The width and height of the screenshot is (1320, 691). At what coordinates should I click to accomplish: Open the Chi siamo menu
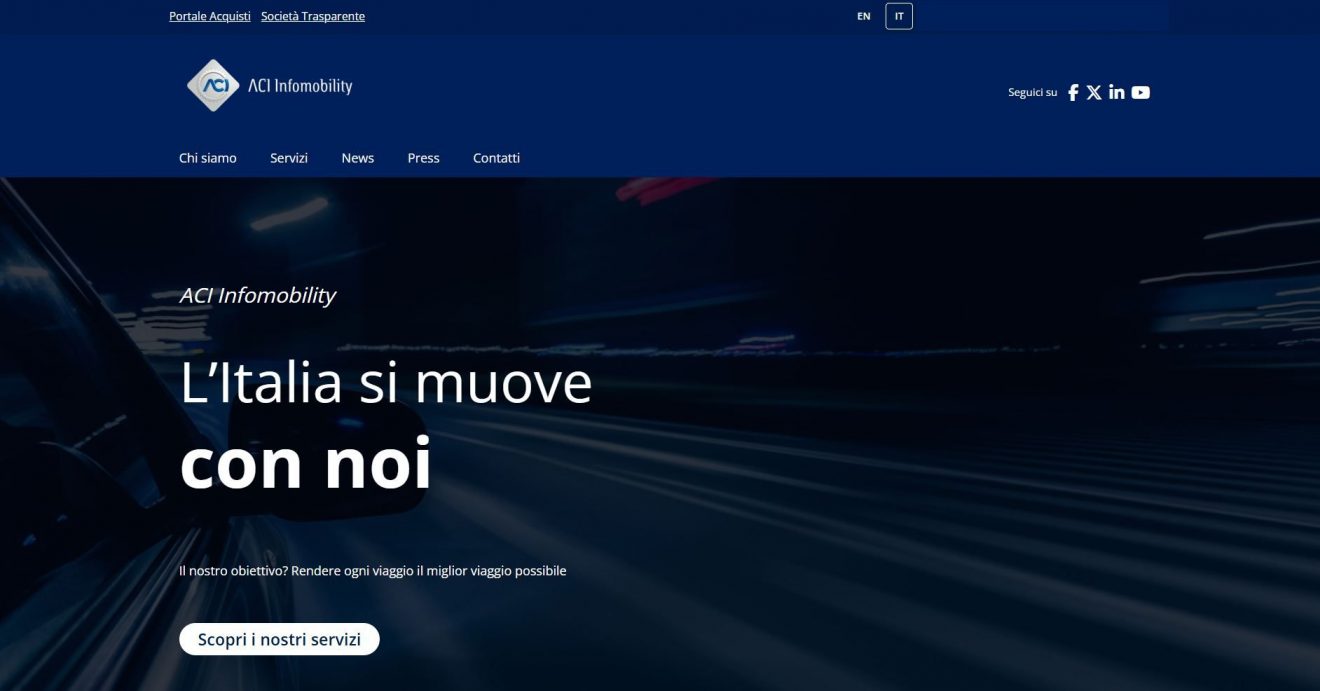click(x=208, y=158)
